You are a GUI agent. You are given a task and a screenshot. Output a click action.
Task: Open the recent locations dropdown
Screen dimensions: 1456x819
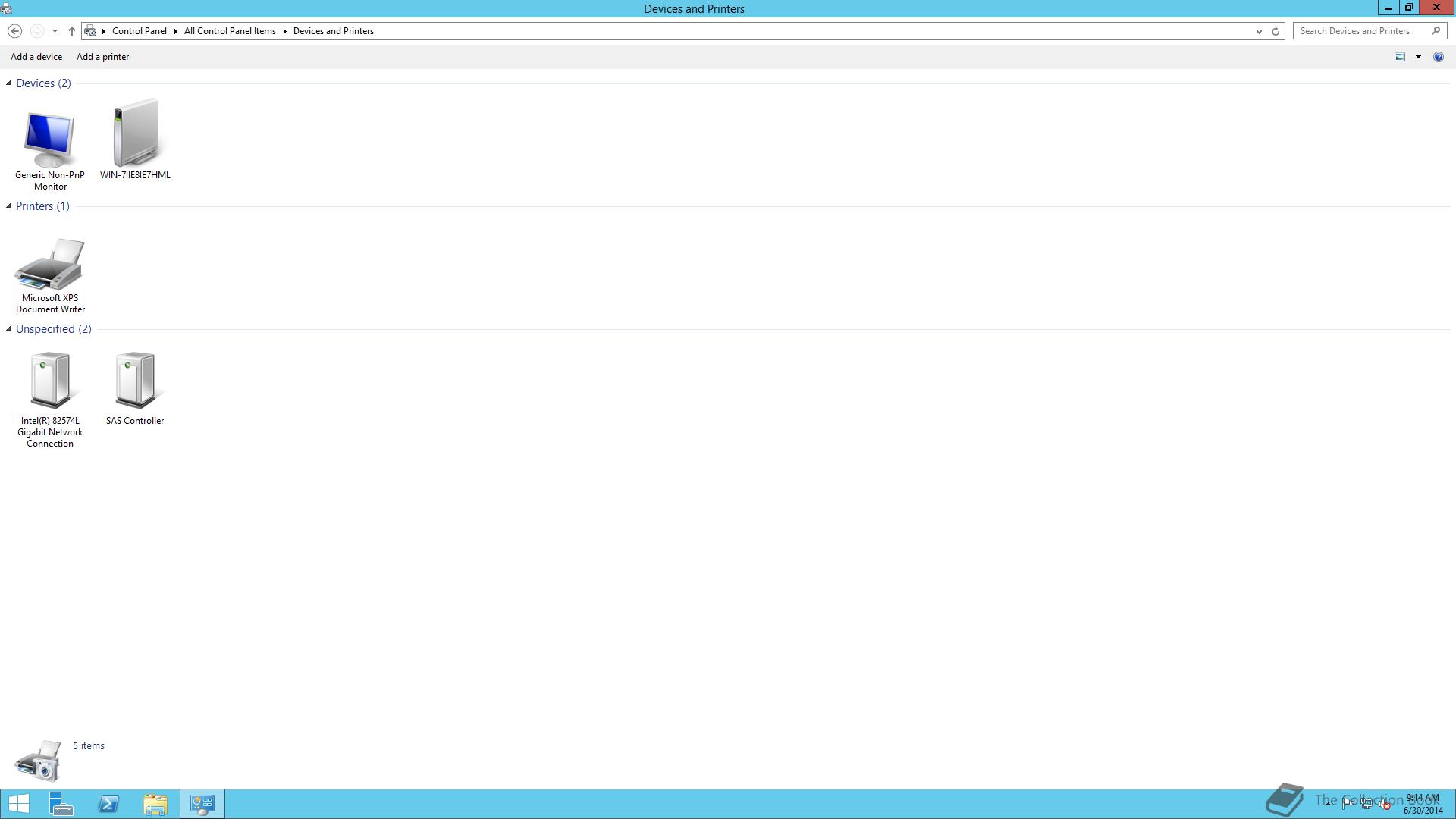tap(55, 31)
